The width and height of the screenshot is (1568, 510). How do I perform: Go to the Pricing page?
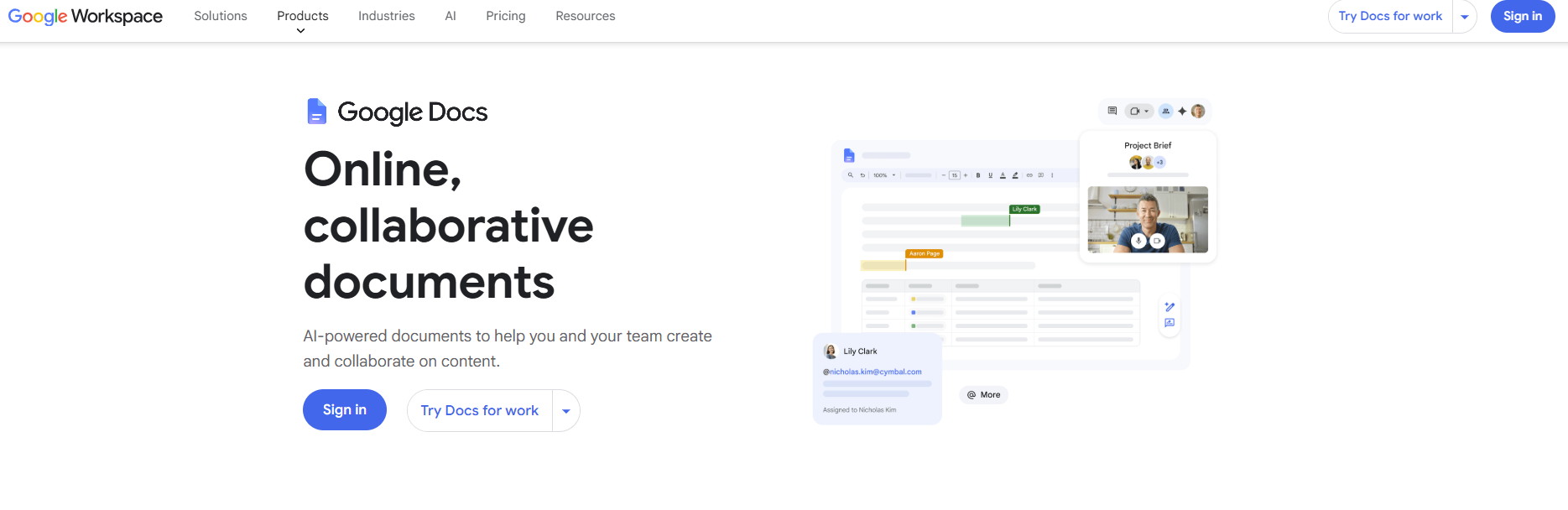coord(506,16)
